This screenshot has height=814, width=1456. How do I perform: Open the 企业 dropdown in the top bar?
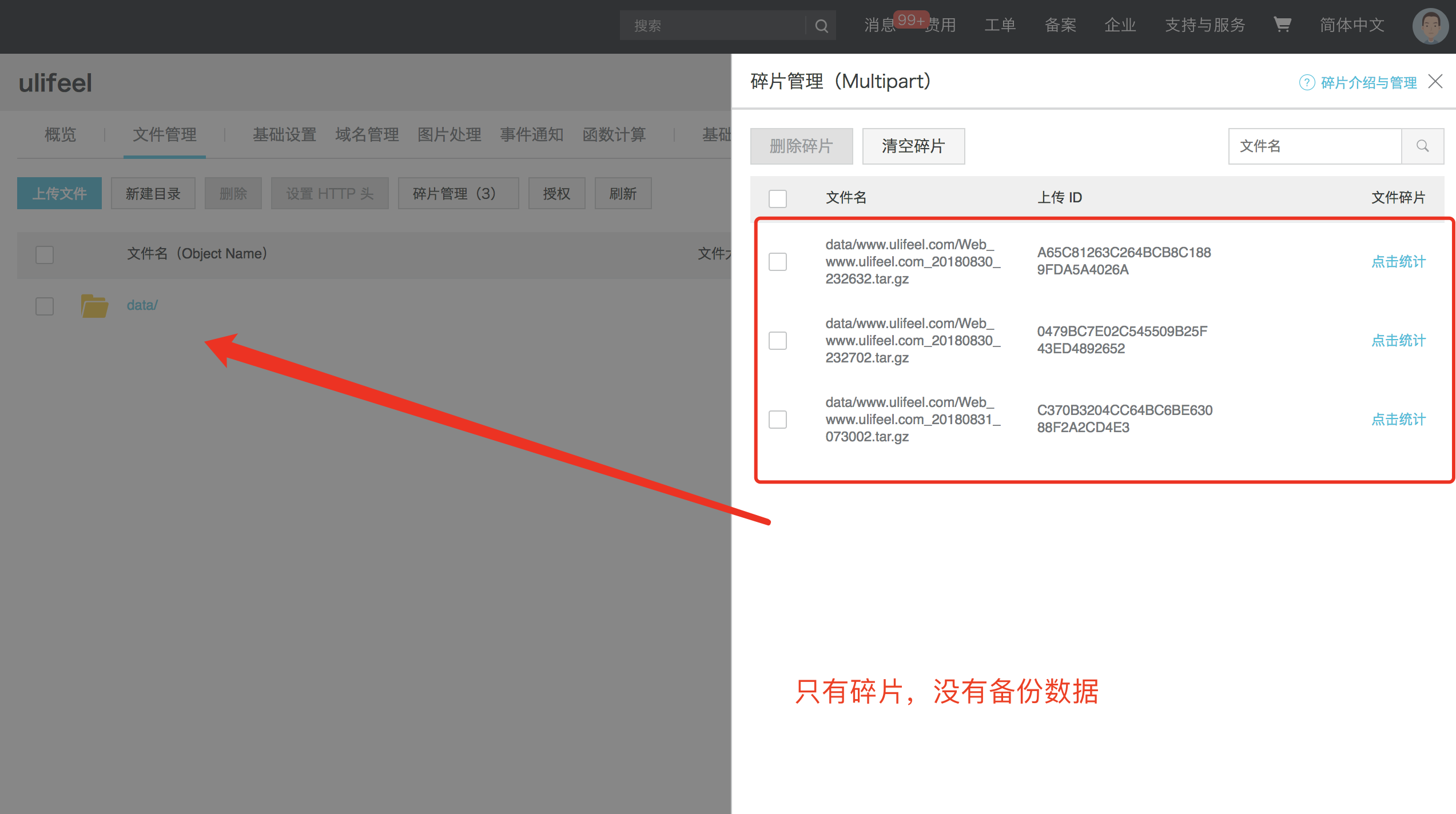pyautogui.click(x=1120, y=25)
